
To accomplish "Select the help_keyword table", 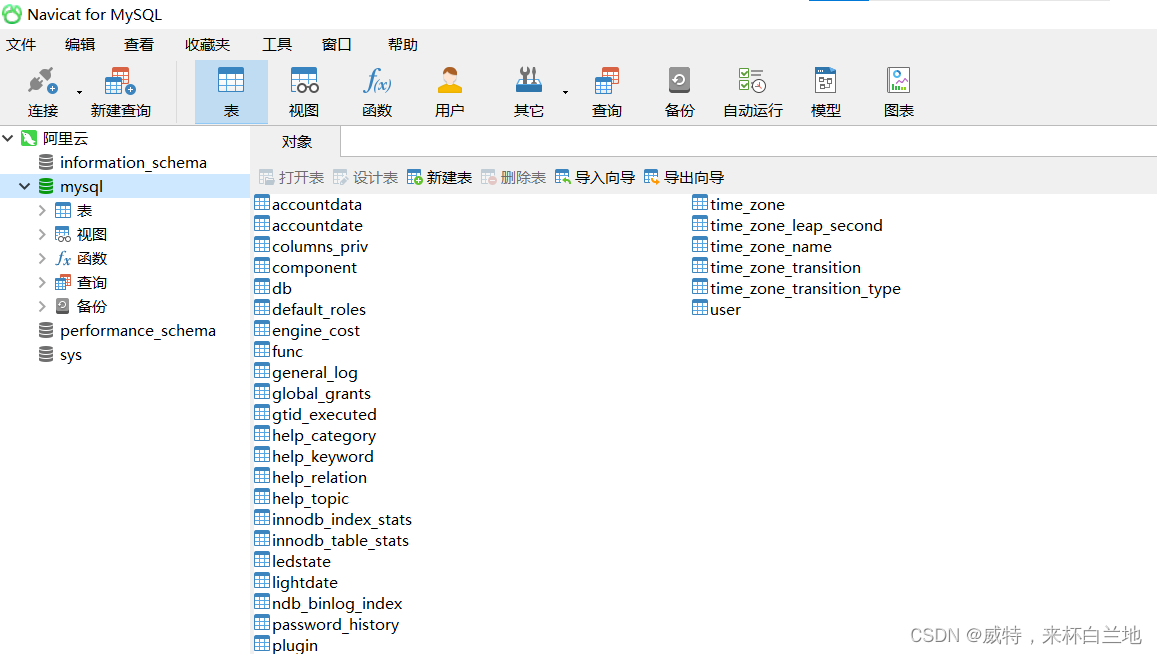I will [314, 457].
